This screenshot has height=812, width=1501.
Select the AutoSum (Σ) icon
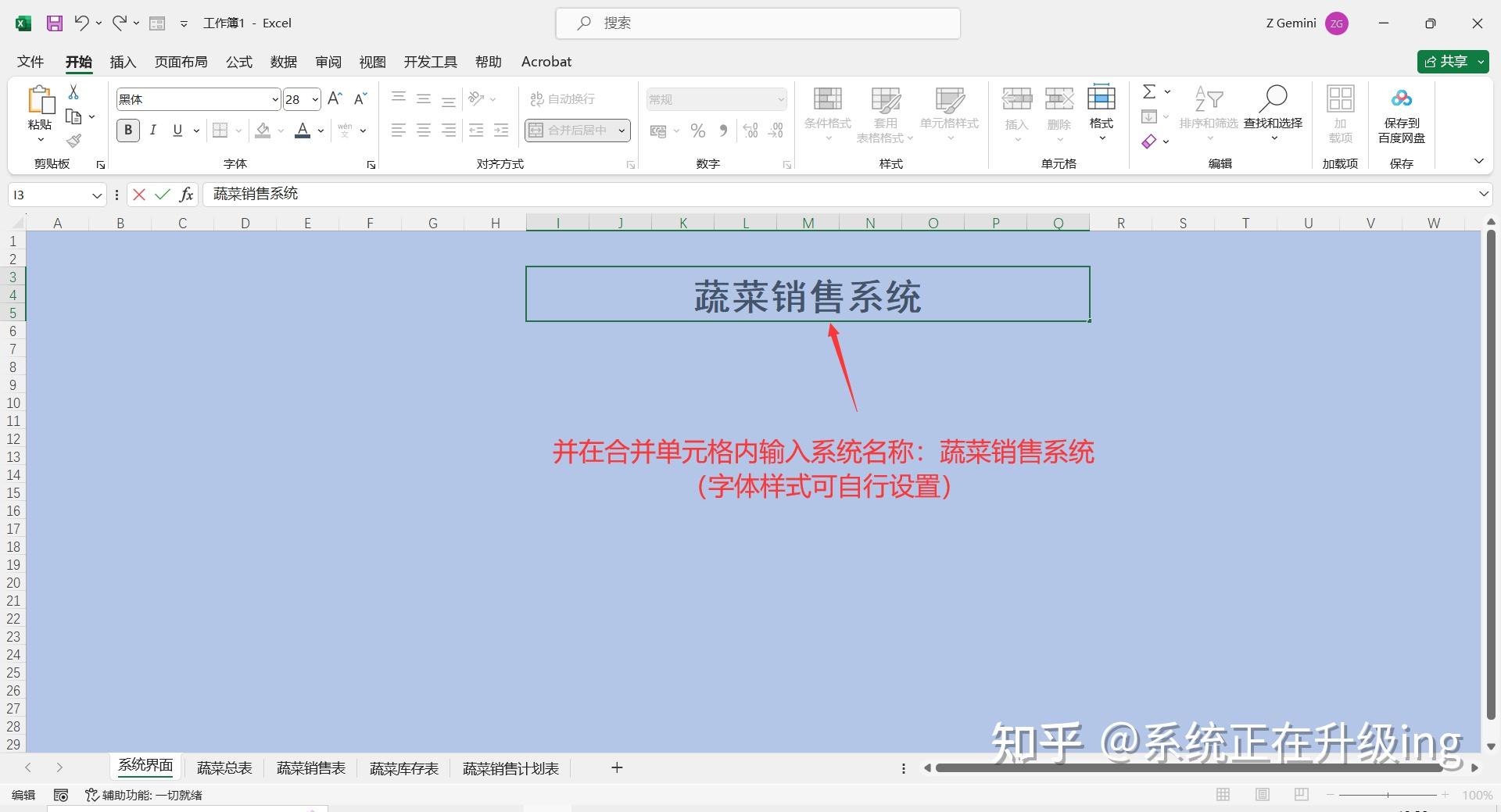click(x=1149, y=91)
